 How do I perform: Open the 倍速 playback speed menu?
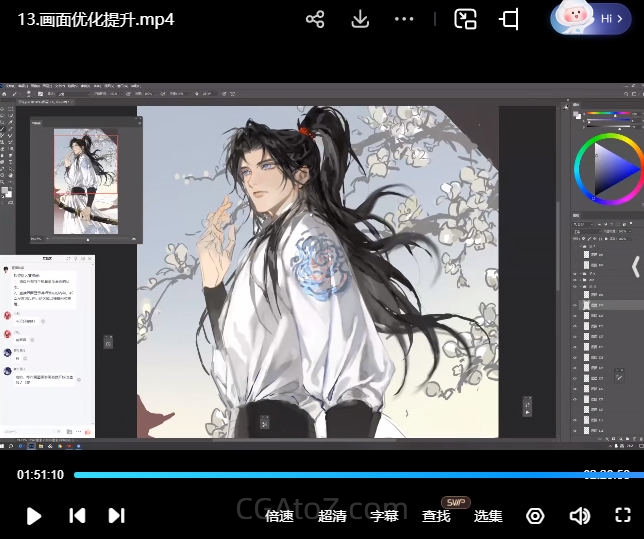[x=279, y=516]
